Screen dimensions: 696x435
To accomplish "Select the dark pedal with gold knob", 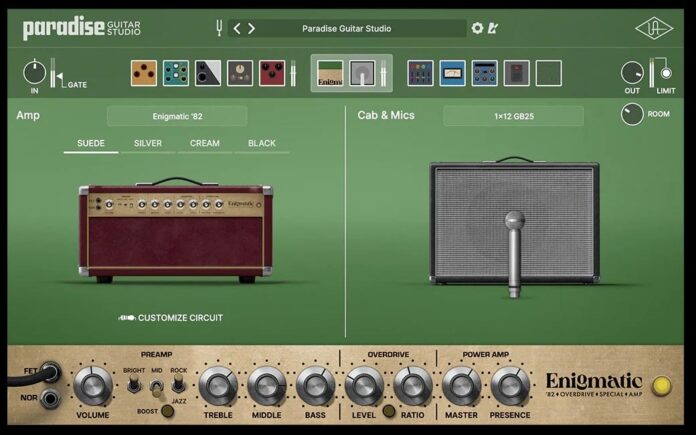I will 240,73.
